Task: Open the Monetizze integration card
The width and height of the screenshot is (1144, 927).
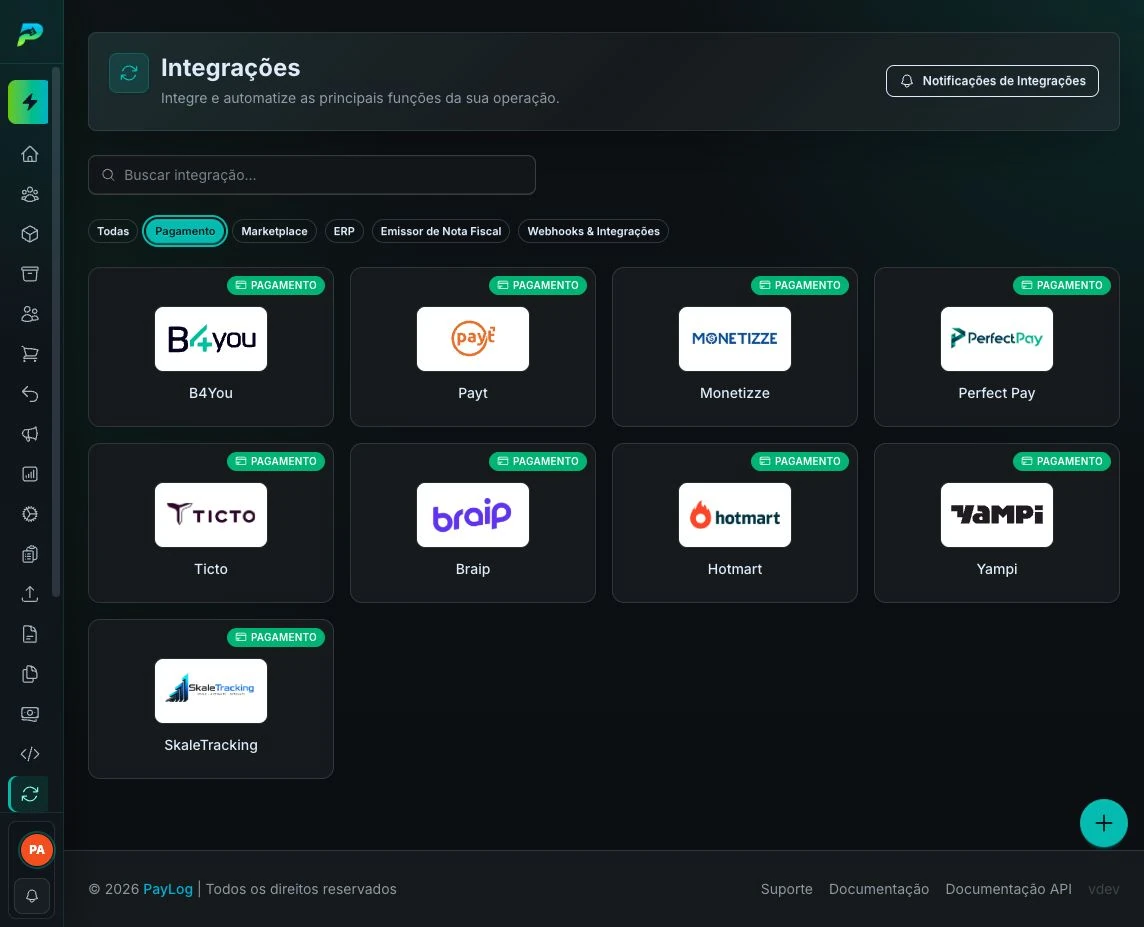Action: tap(735, 347)
